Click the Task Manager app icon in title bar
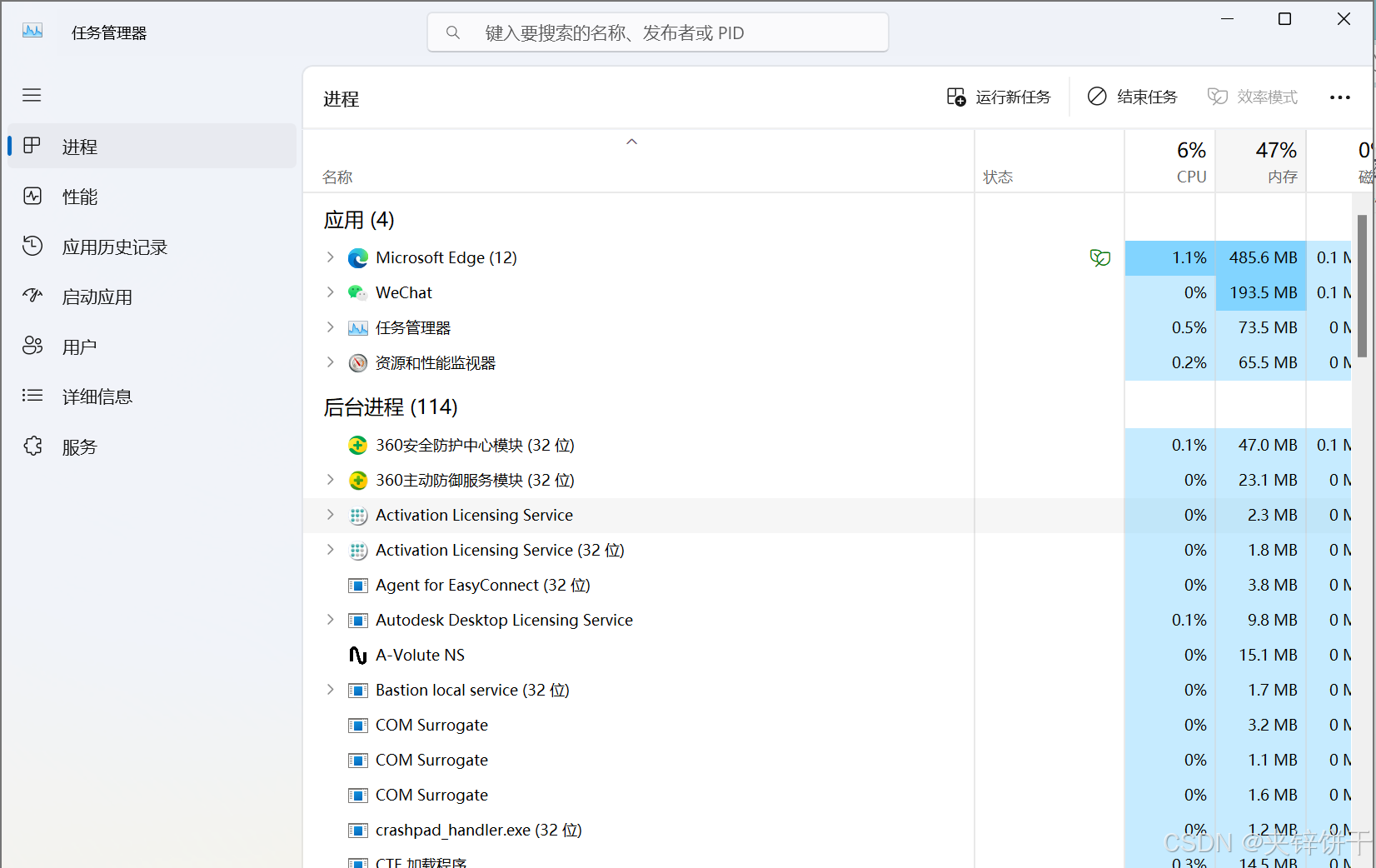The image size is (1376, 868). pos(32,31)
